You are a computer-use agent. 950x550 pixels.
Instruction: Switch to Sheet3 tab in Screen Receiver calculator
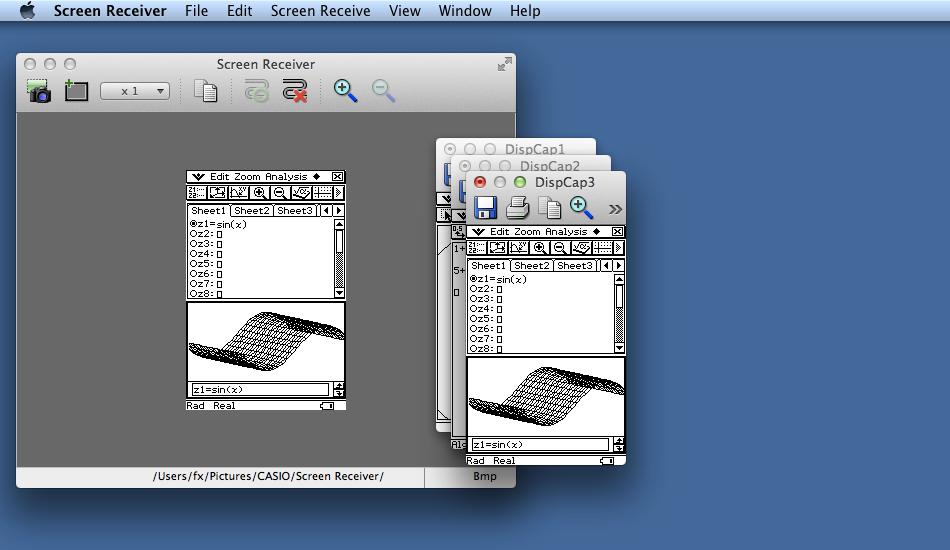[x=294, y=211]
